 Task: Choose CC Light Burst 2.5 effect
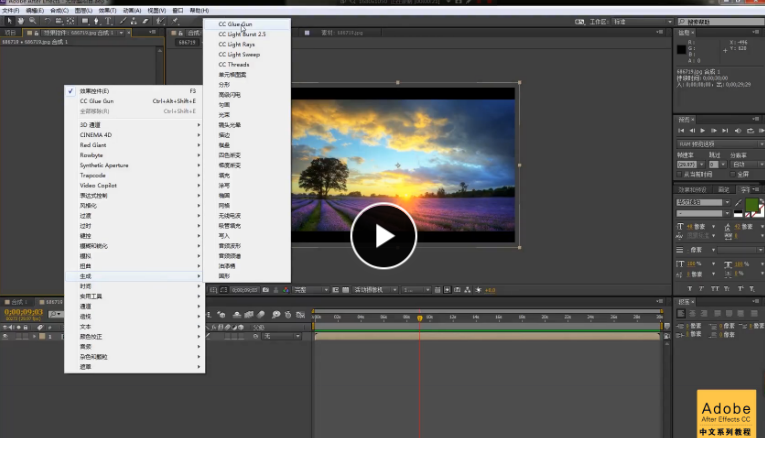[247, 34]
